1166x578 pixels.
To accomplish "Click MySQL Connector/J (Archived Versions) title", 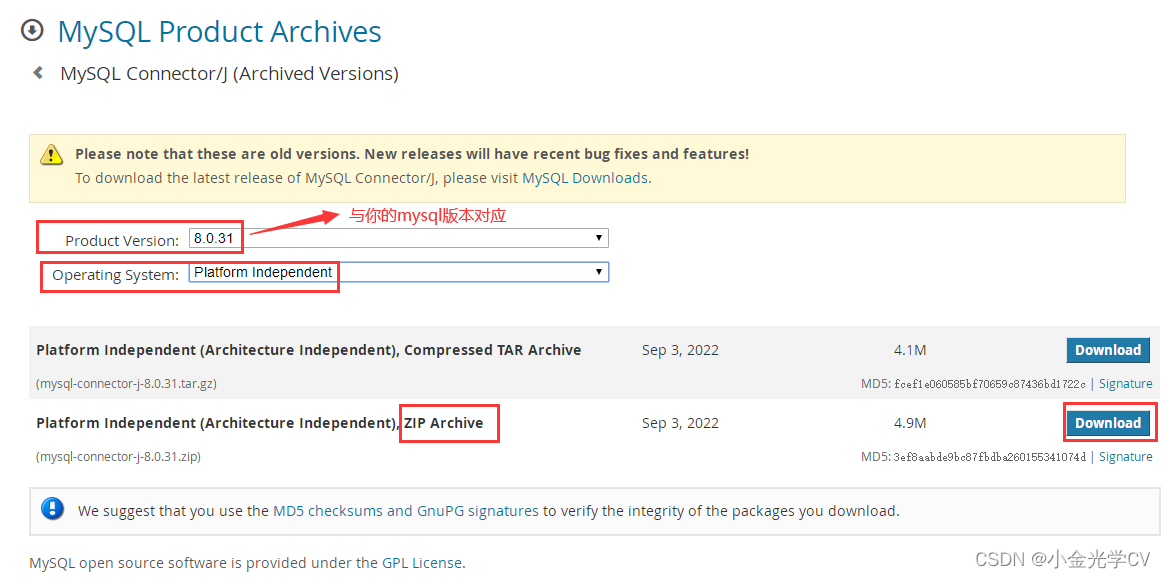I will (229, 74).
